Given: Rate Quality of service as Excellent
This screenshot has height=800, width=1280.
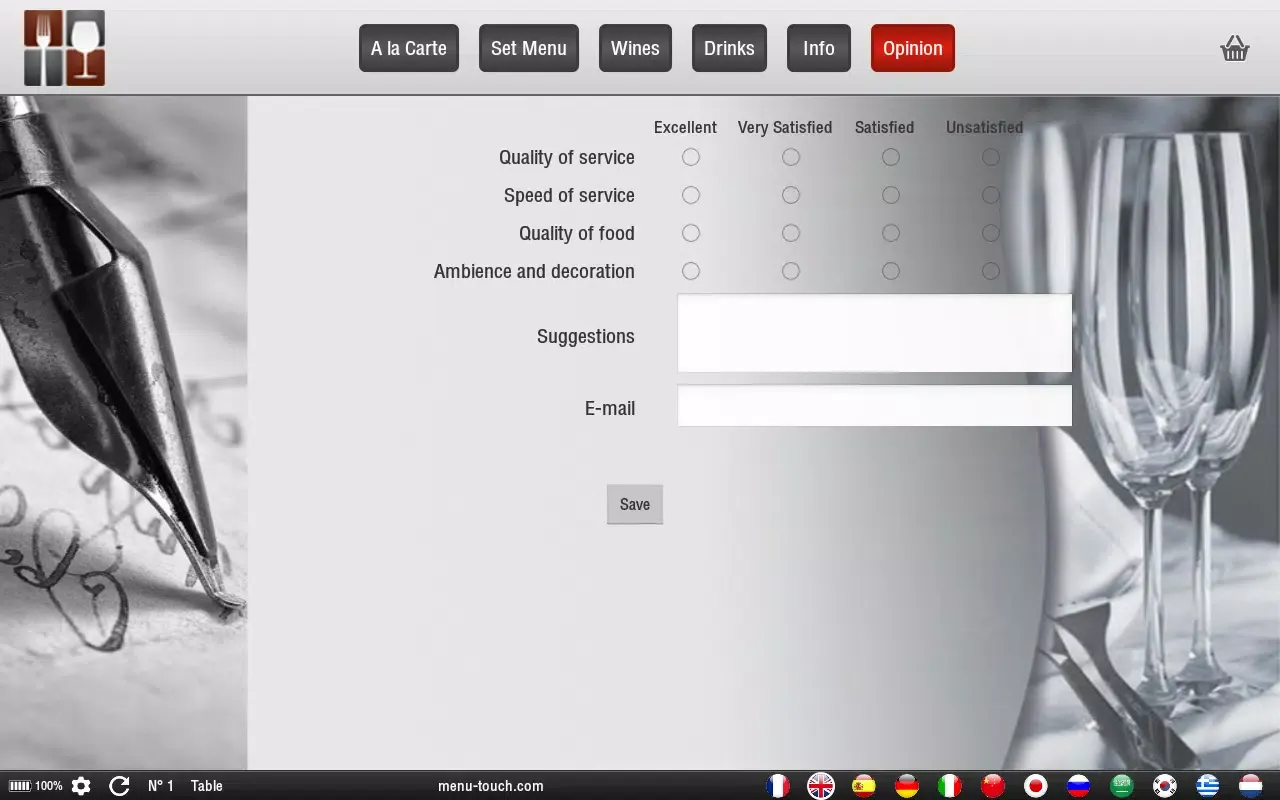Looking at the screenshot, I should pyautogui.click(x=691, y=157).
